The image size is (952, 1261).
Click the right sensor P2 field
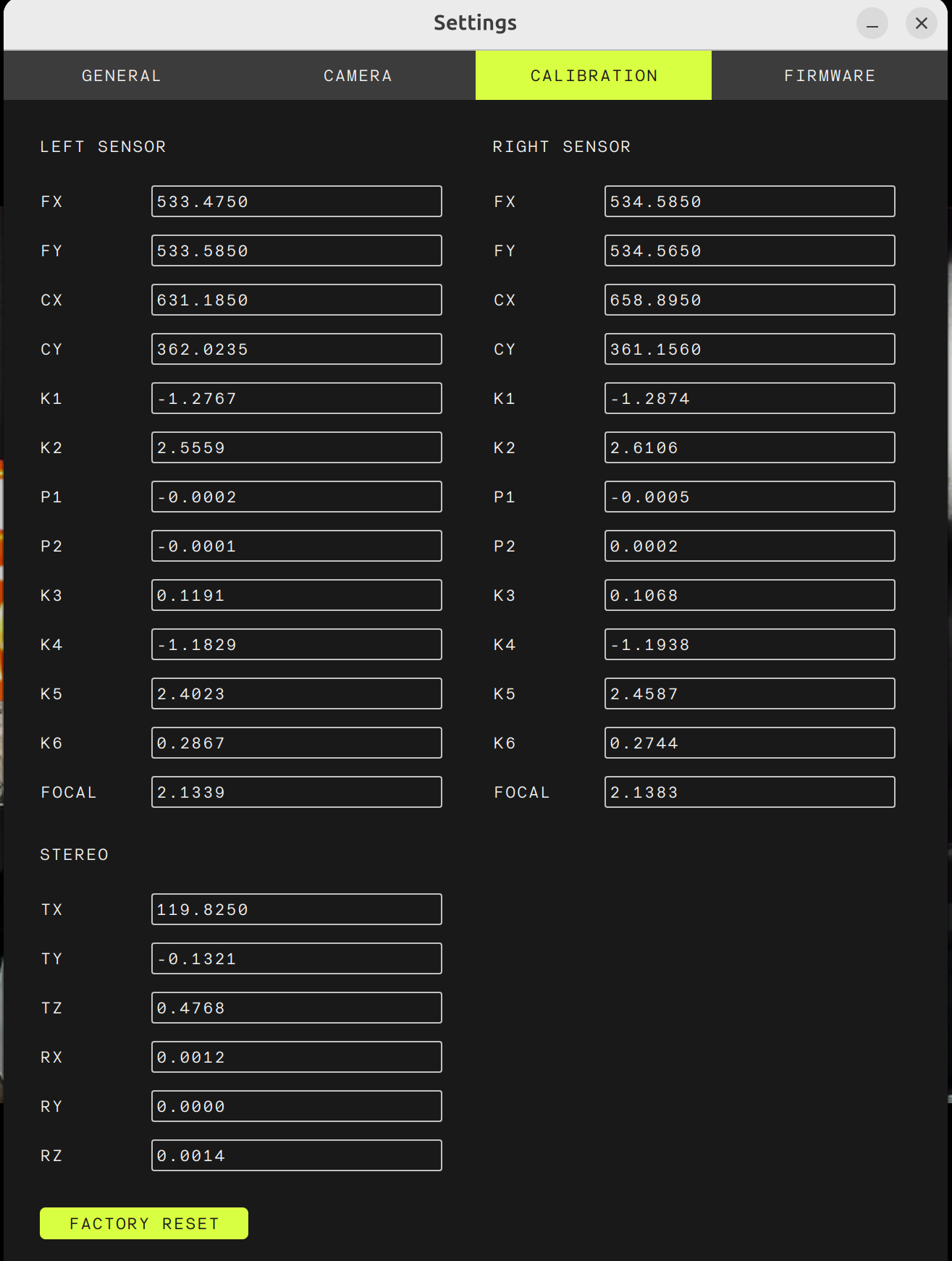tap(749, 547)
